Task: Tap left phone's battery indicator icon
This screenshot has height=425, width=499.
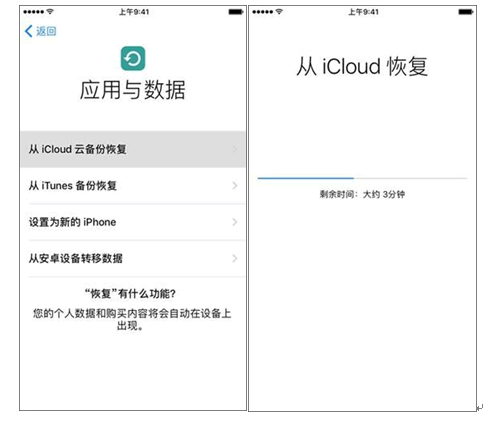Action: coord(236,12)
